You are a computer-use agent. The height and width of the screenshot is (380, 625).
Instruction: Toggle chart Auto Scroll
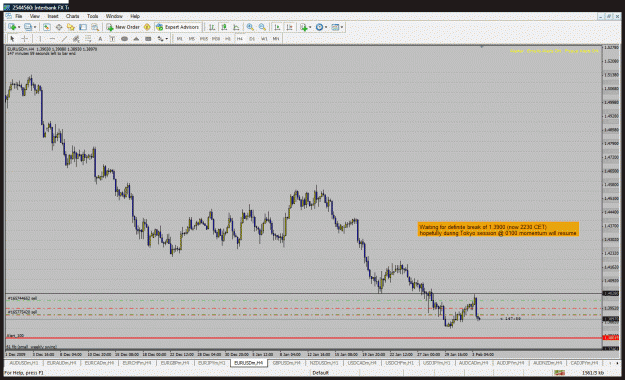tap(277, 27)
